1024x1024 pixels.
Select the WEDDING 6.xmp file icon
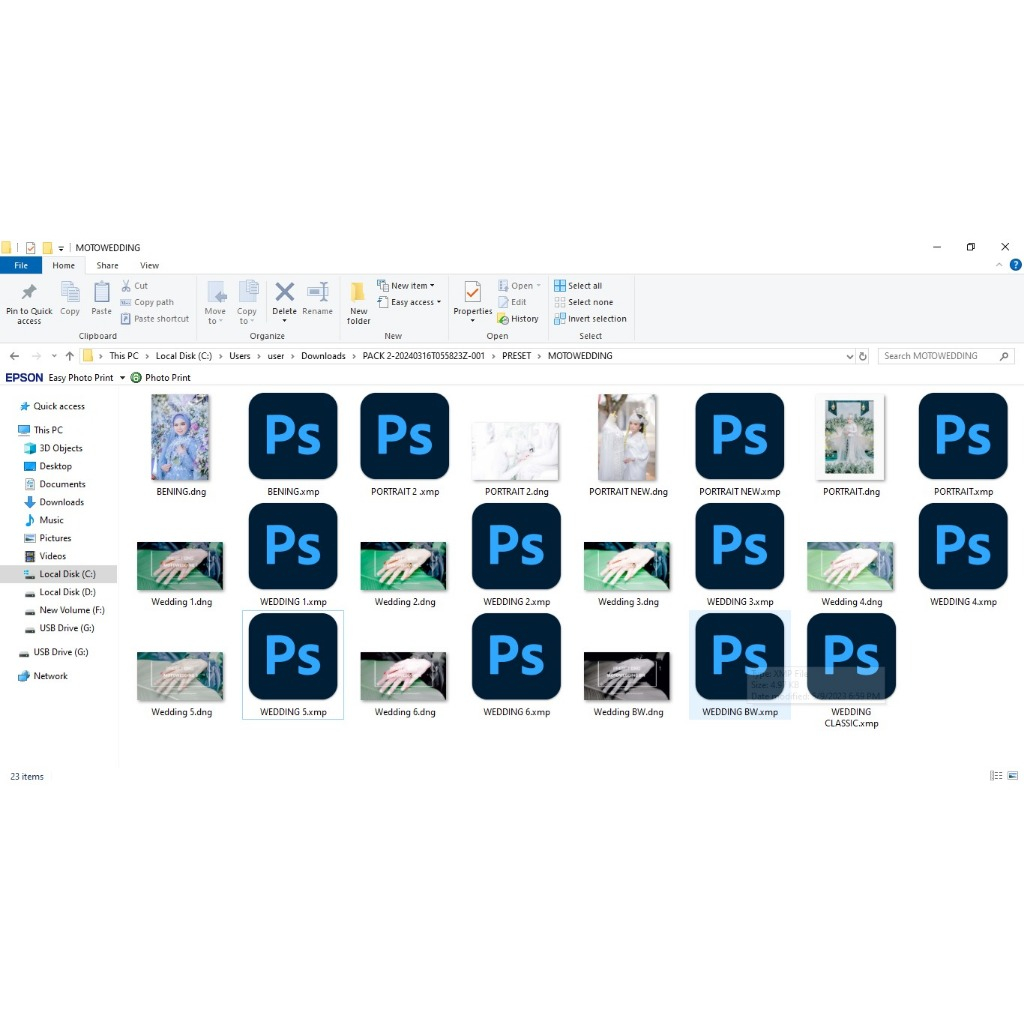pos(517,656)
